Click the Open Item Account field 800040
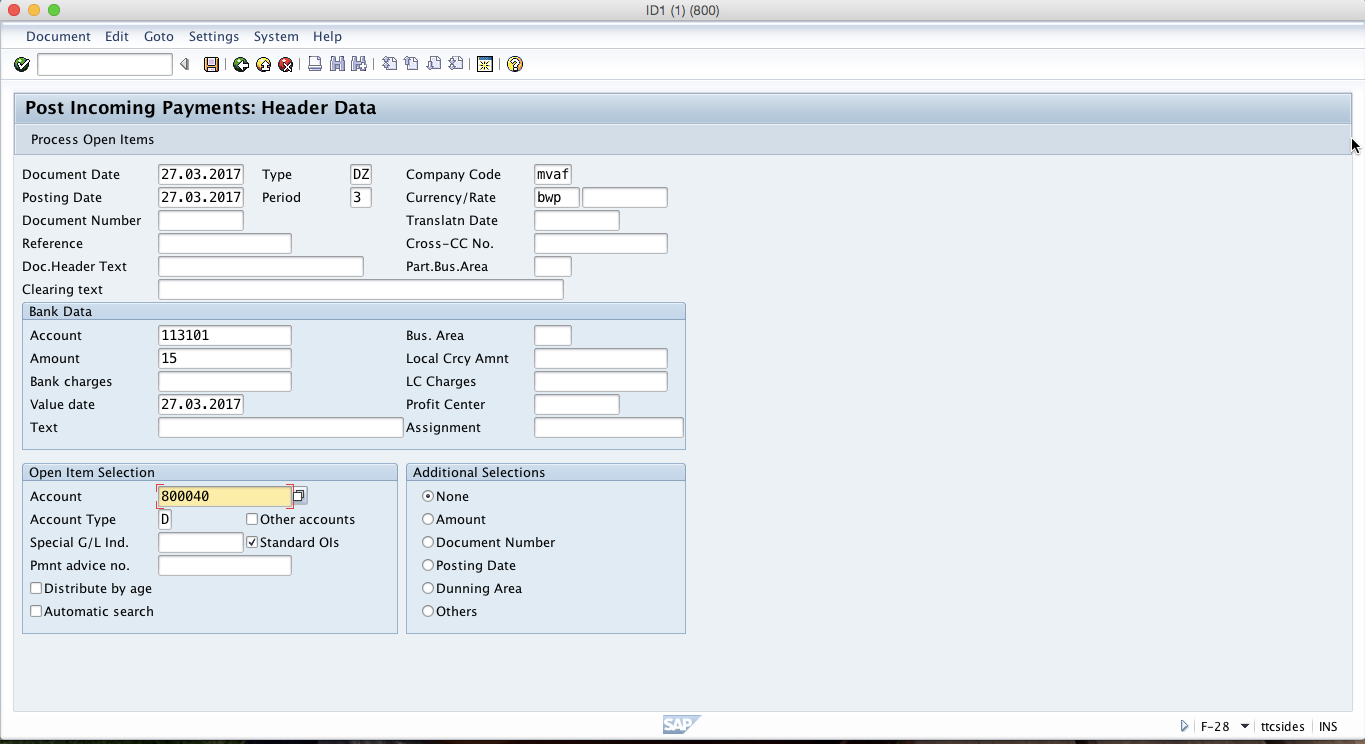Image resolution: width=1365 pixels, height=744 pixels. [225, 496]
